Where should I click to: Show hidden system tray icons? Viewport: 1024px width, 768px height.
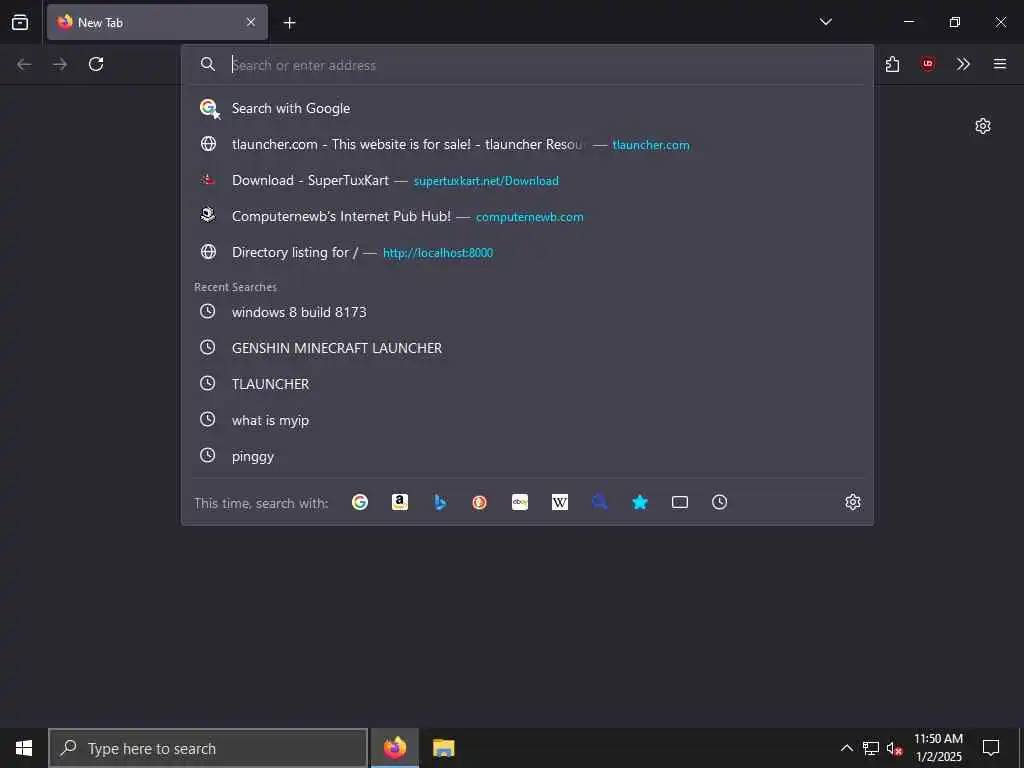pyautogui.click(x=846, y=748)
